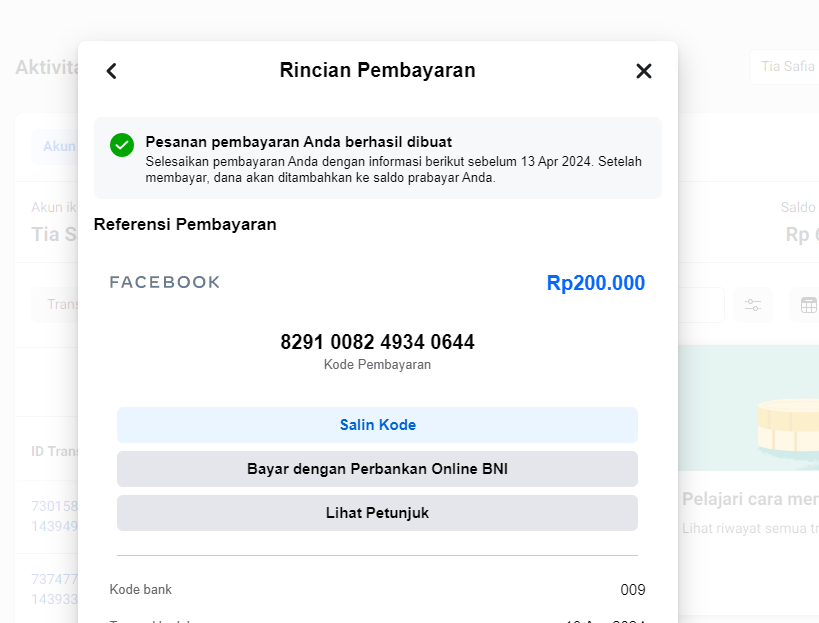The image size is (819, 623).
Task: Copy payment code with Salin Kode
Action: [377, 425]
